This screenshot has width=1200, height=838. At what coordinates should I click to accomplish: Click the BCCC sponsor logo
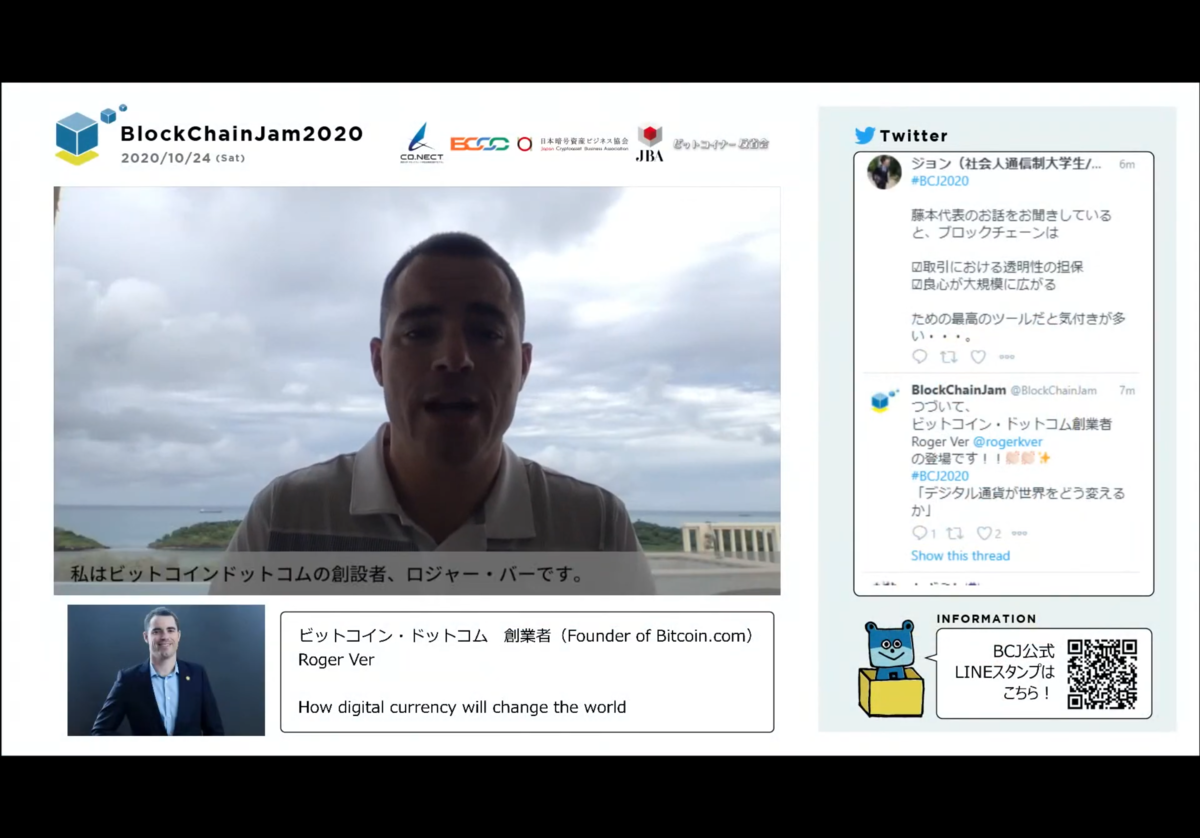tap(480, 144)
